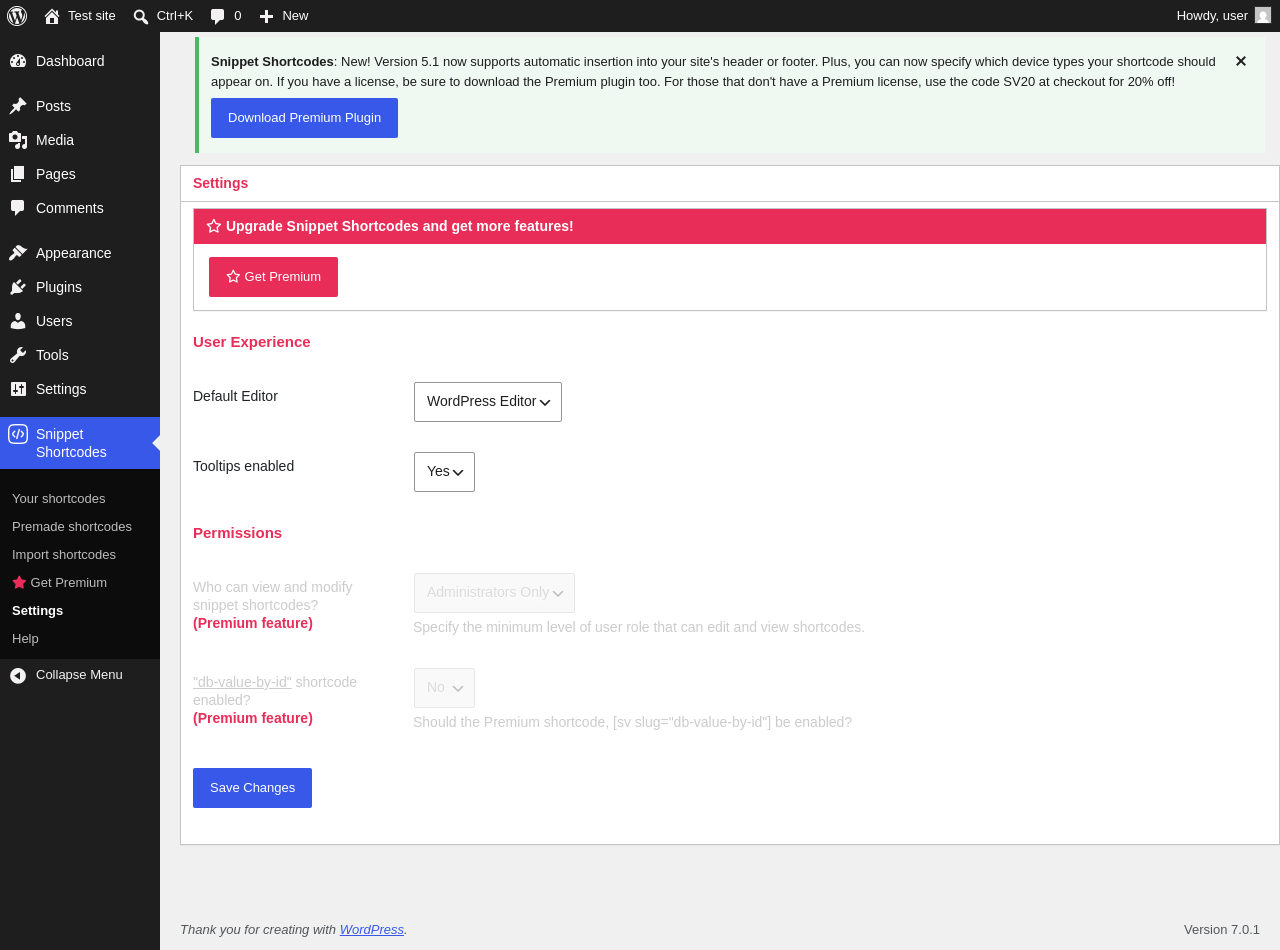This screenshot has height=950, width=1280.
Task: Open the Media menu item
Action: pos(80,140)
